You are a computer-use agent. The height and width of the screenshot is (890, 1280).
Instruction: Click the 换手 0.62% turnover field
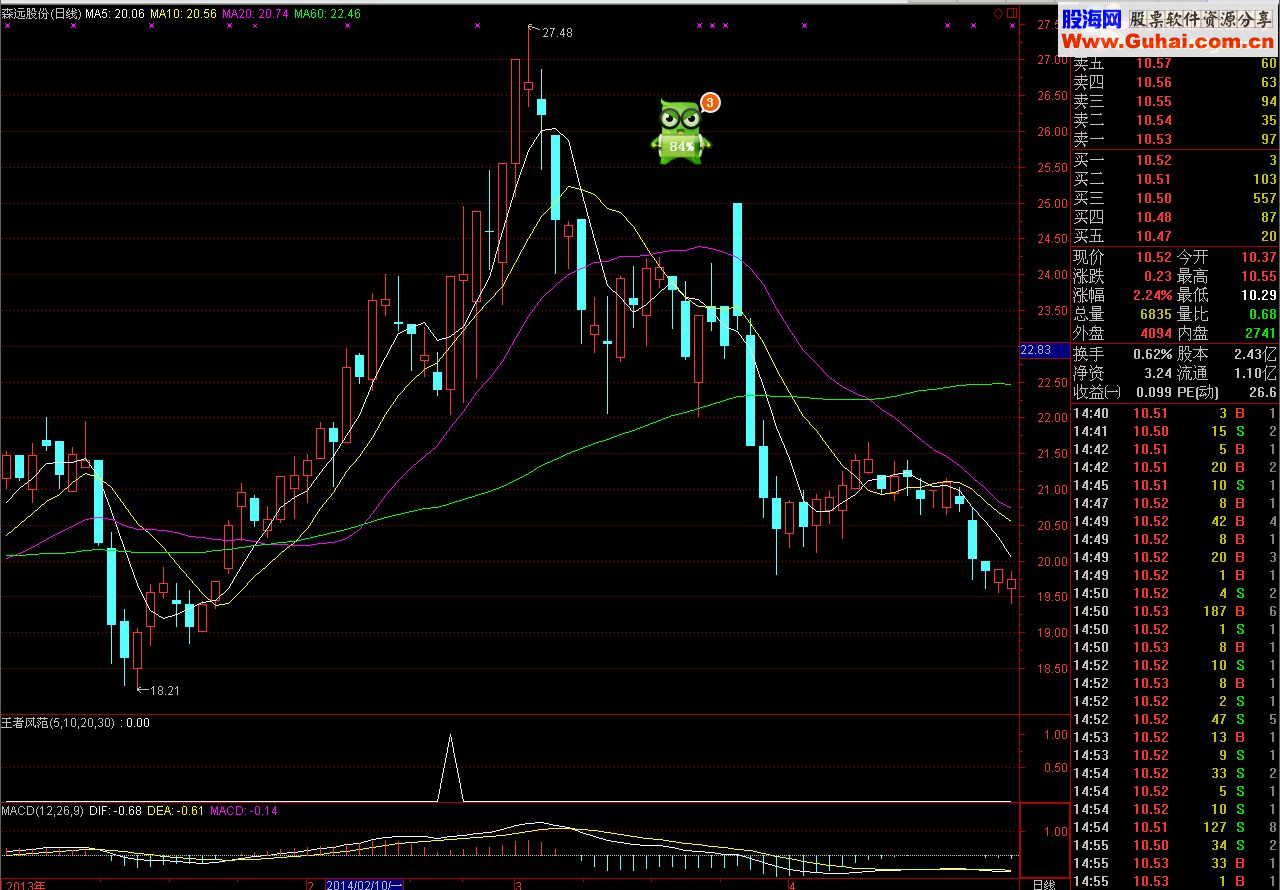tap(1123, 355)
